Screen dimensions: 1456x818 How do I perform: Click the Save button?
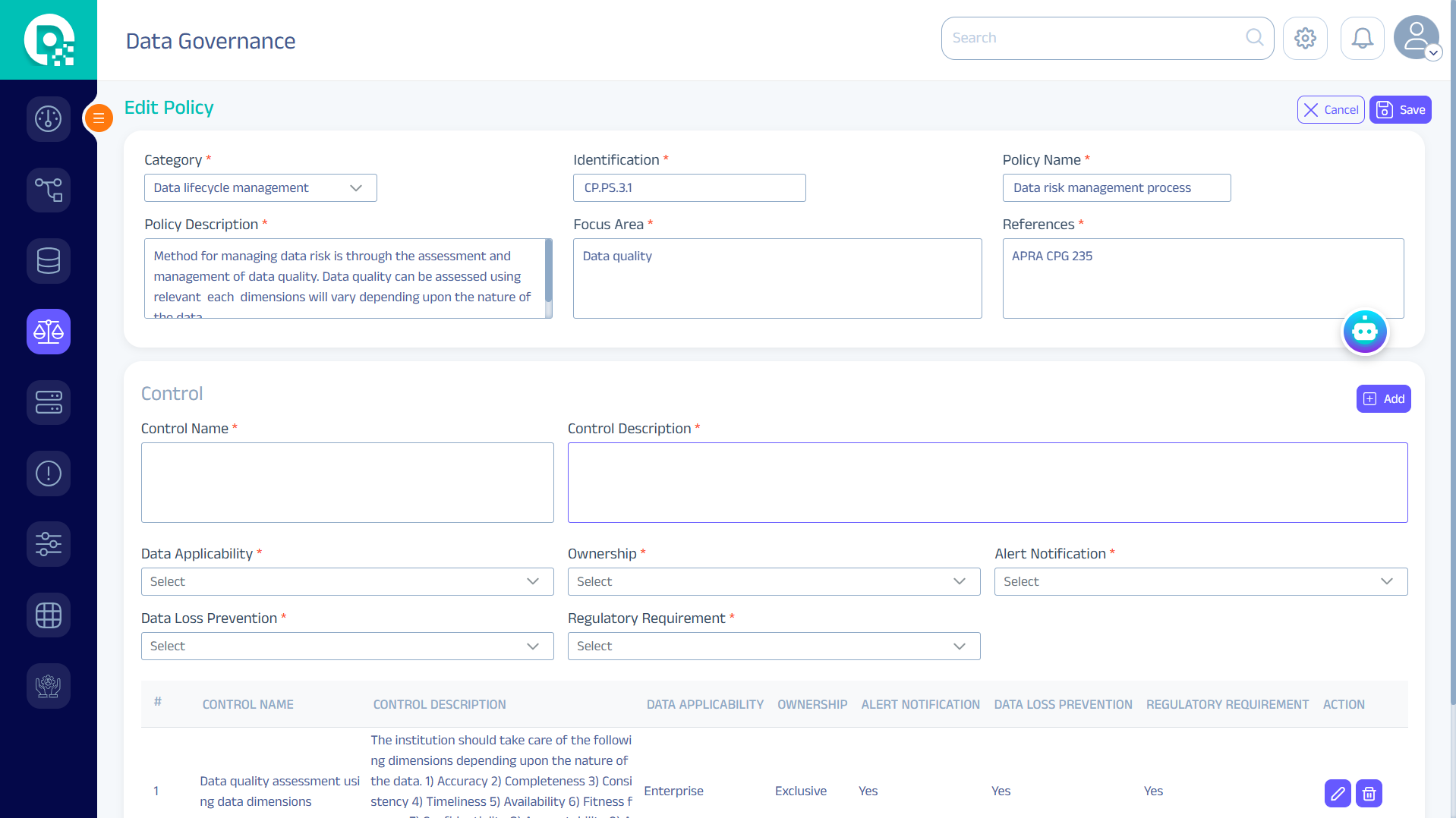coord(1400,110)
